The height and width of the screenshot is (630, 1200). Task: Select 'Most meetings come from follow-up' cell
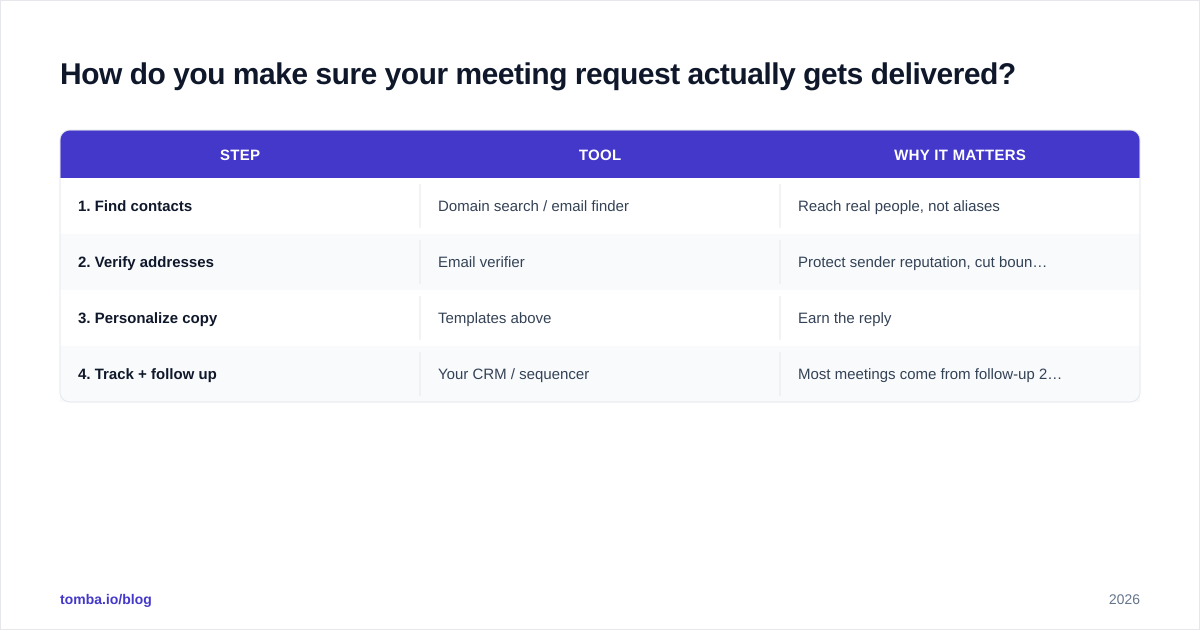(960, 374)
